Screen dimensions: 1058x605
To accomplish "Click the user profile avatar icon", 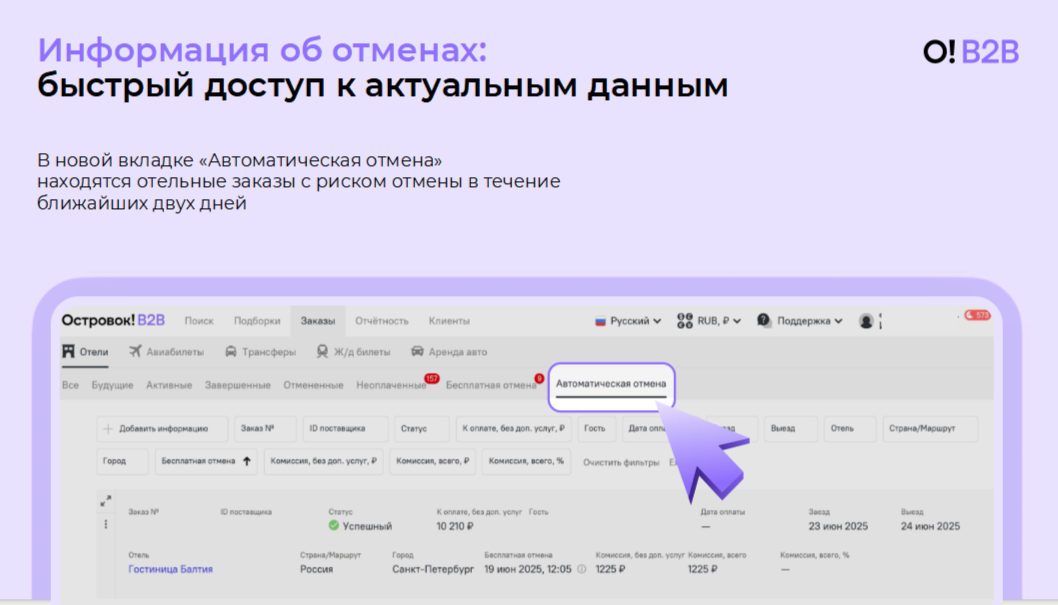I will 866,321.
